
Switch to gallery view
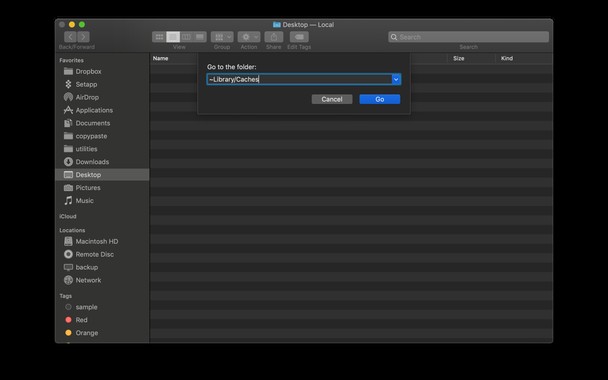[200, 37]
